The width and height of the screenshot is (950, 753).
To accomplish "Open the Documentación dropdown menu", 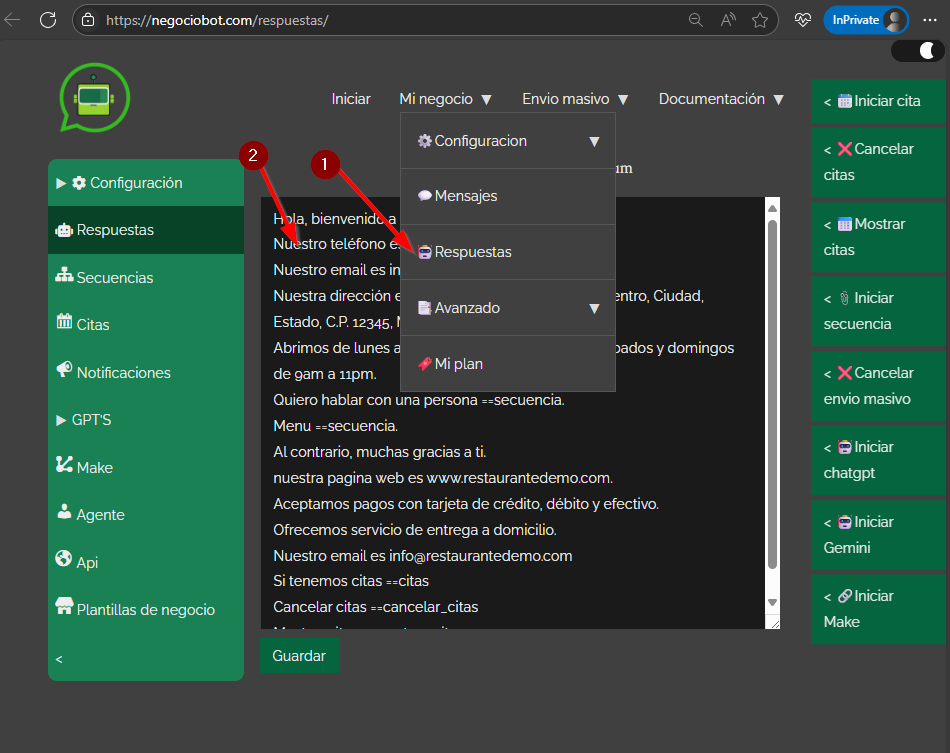I will point(721,99).
